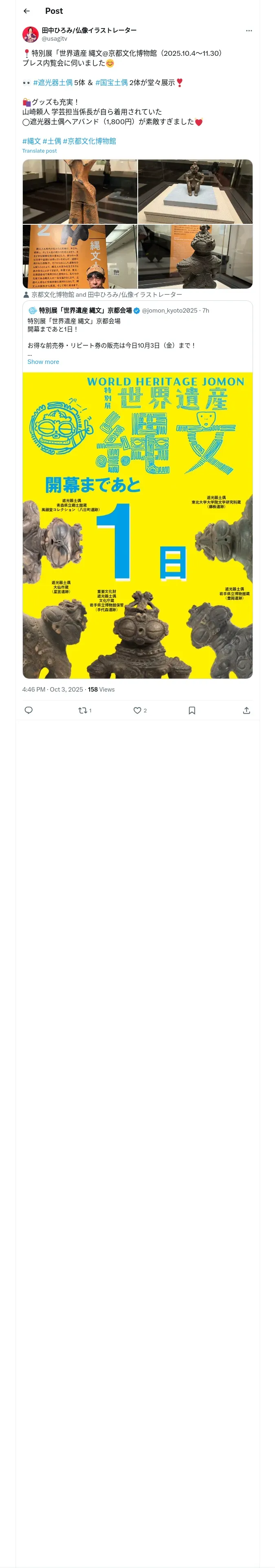Click the reply speech bubble icon

click(29, 710)
